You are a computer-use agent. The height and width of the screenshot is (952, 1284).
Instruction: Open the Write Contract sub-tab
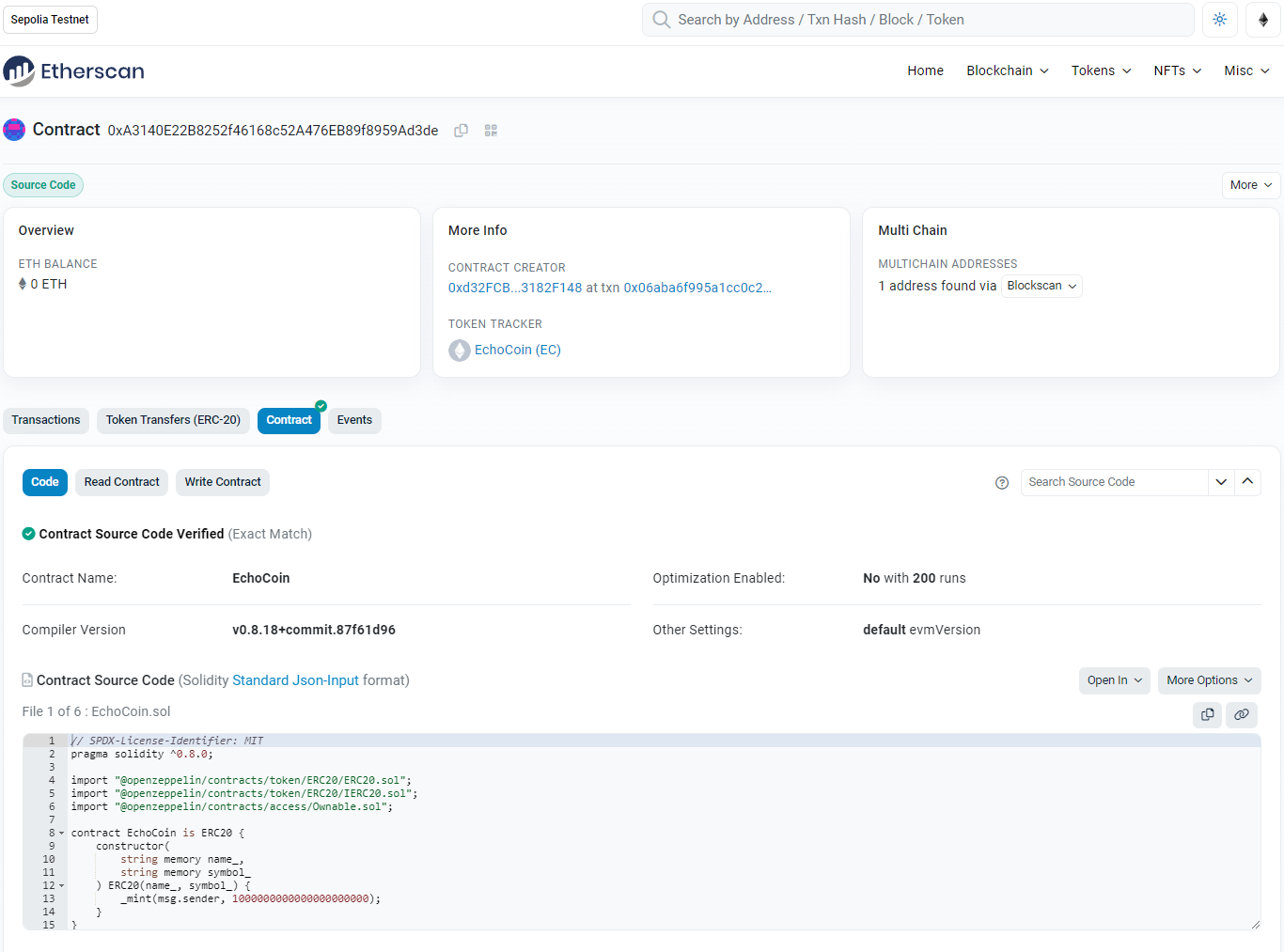click(x=223, y=482)
